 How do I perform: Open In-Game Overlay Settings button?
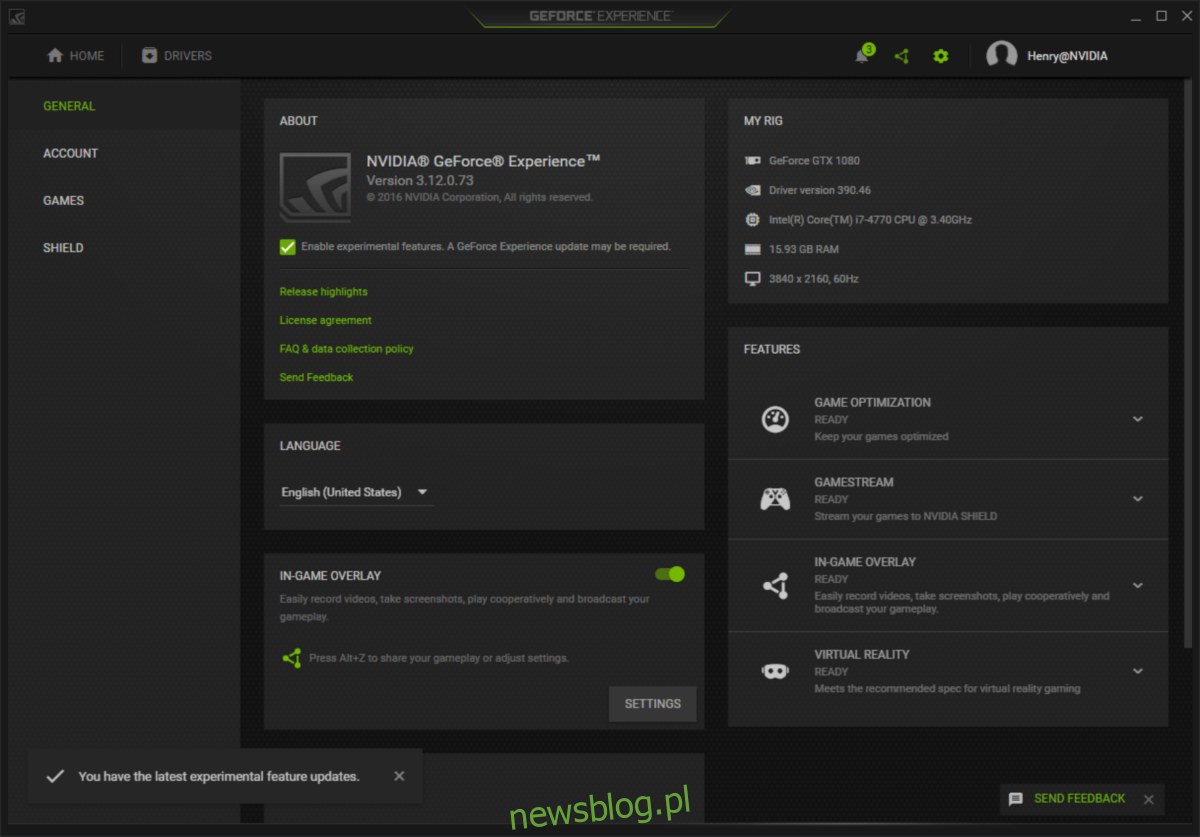[653, 704]
